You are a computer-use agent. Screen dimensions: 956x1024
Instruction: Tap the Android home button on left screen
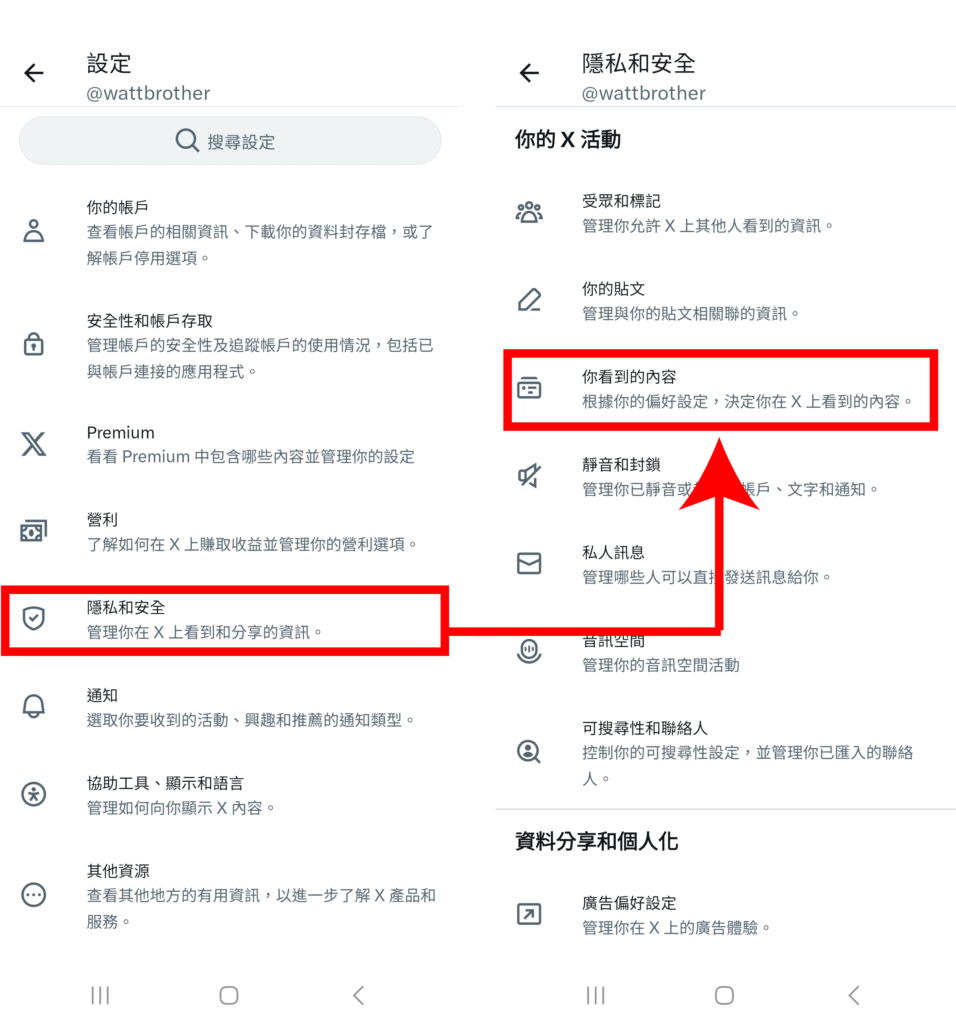tap(229, 995)
